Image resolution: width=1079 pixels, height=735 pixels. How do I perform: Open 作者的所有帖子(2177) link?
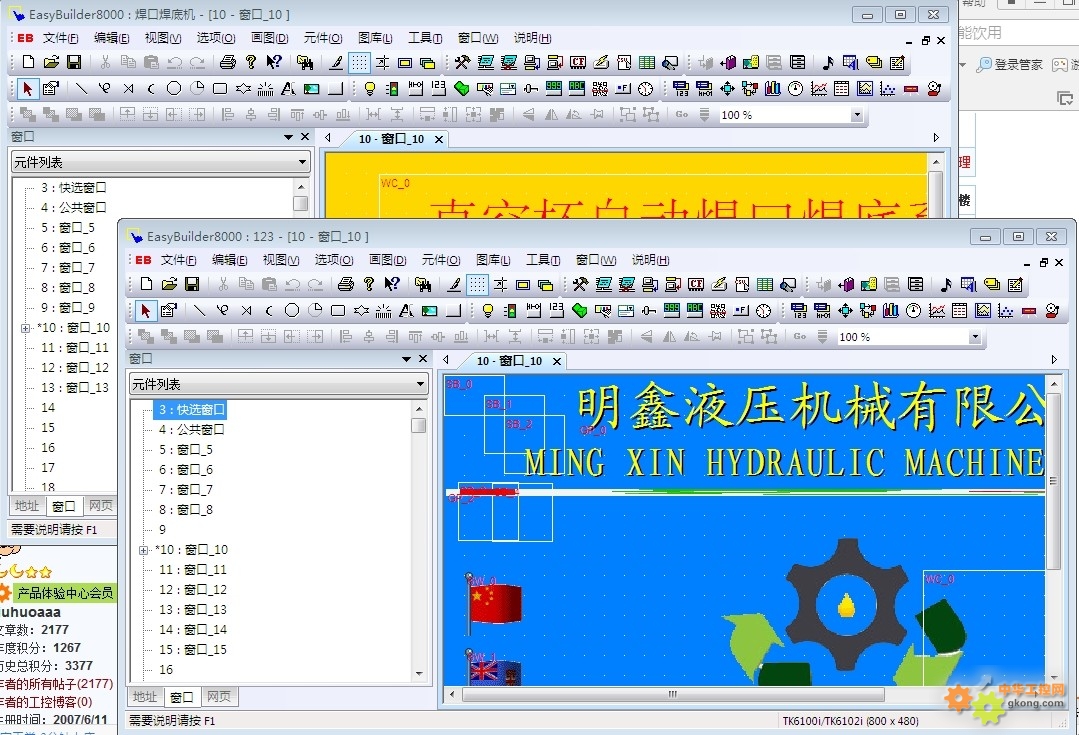coord(56,683)
